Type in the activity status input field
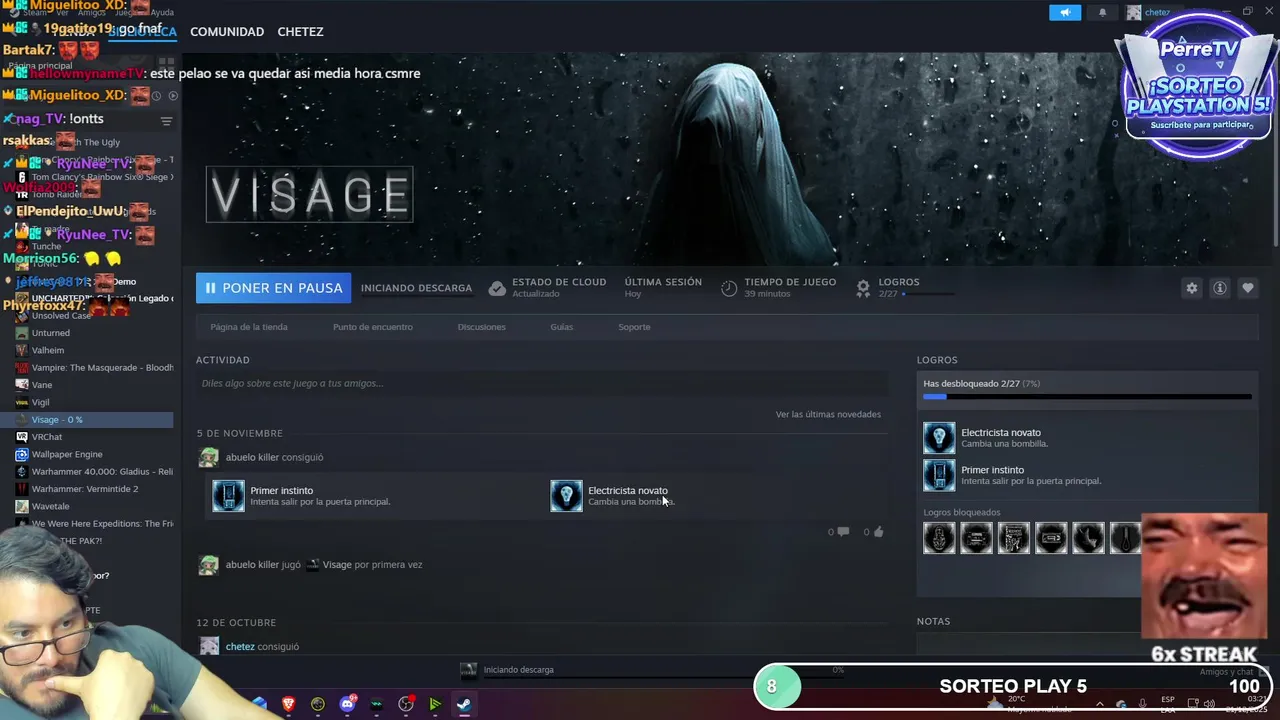 pyautogui.click(x=542, y=383)
